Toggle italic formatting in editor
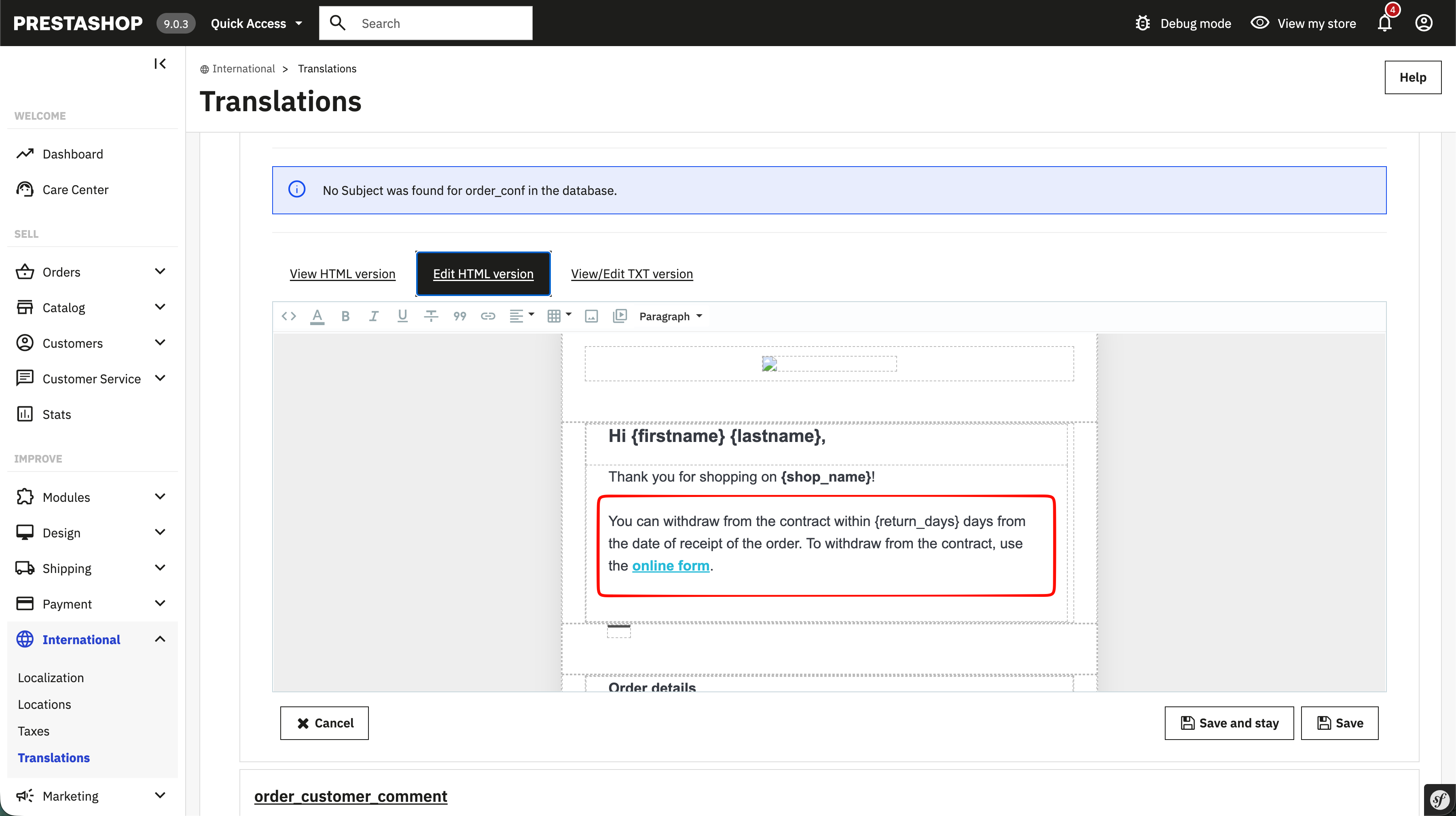This screenshot has width=1456, height=816. tap(374, 316)
